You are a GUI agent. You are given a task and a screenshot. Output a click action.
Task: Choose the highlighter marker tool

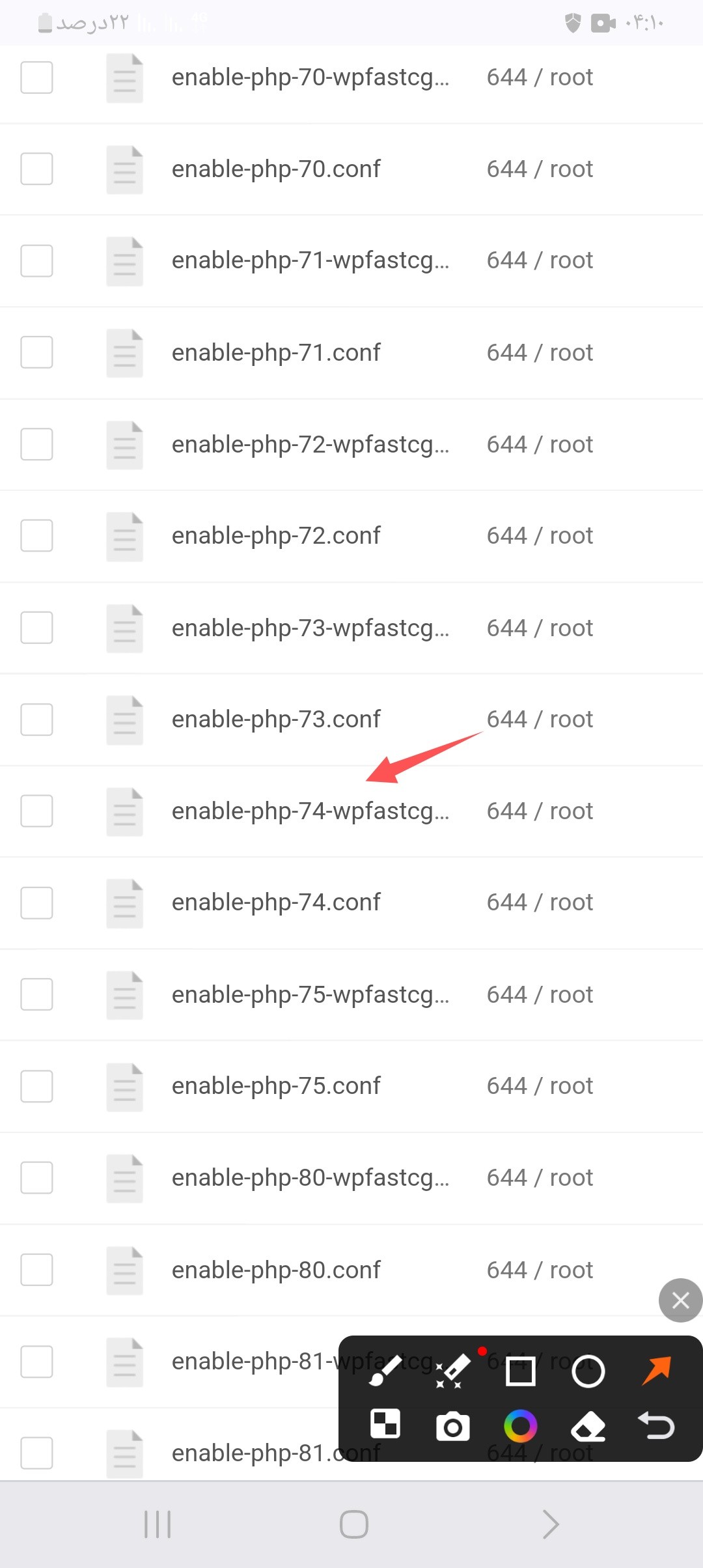pos(453,1371)
